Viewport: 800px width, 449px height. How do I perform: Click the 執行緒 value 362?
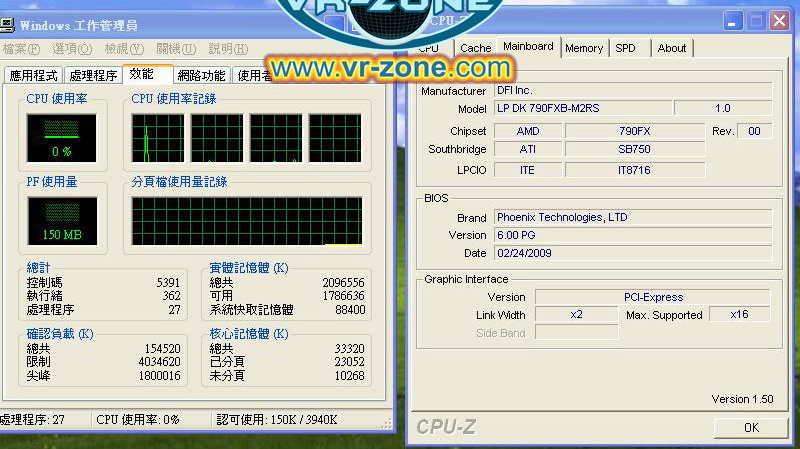coord(171,296)
